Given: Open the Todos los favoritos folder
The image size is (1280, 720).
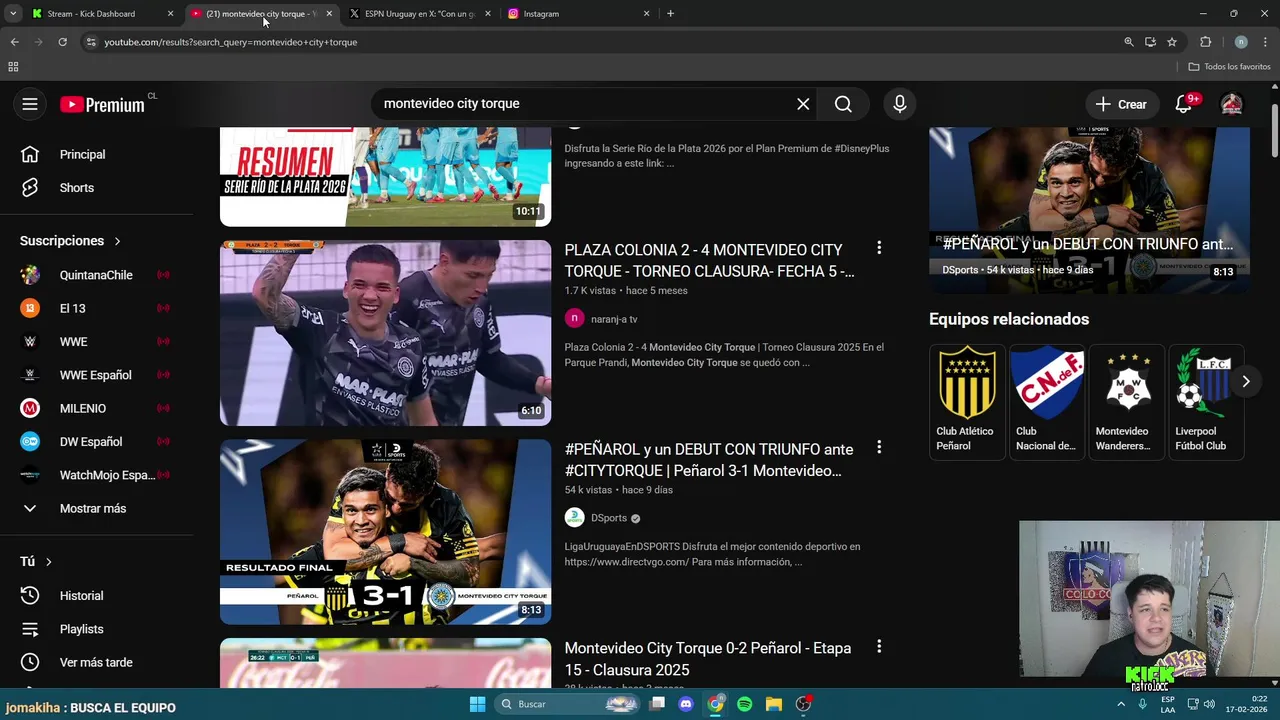Looking at the screenshot, I should coord(1229,67).
